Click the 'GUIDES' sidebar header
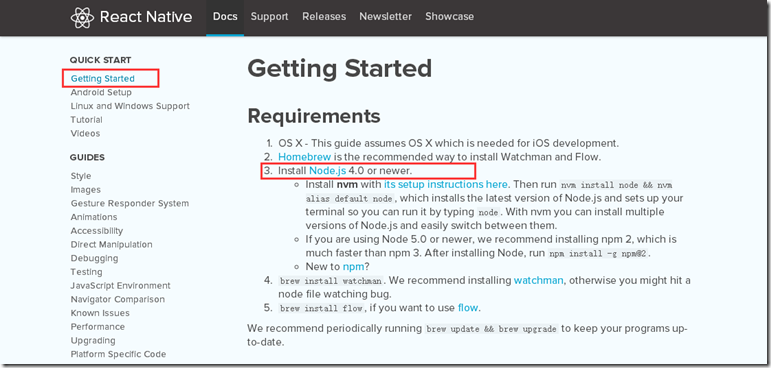771x368 pixels. (87, 157)
